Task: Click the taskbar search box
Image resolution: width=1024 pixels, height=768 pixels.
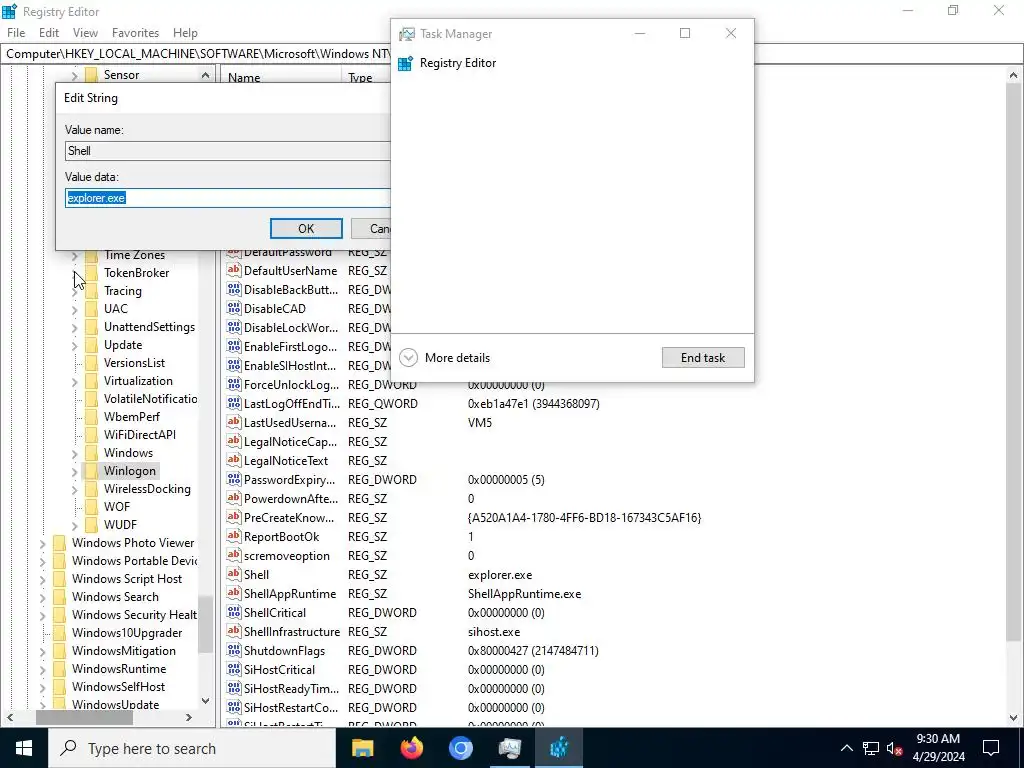Action: coord(192,748)
